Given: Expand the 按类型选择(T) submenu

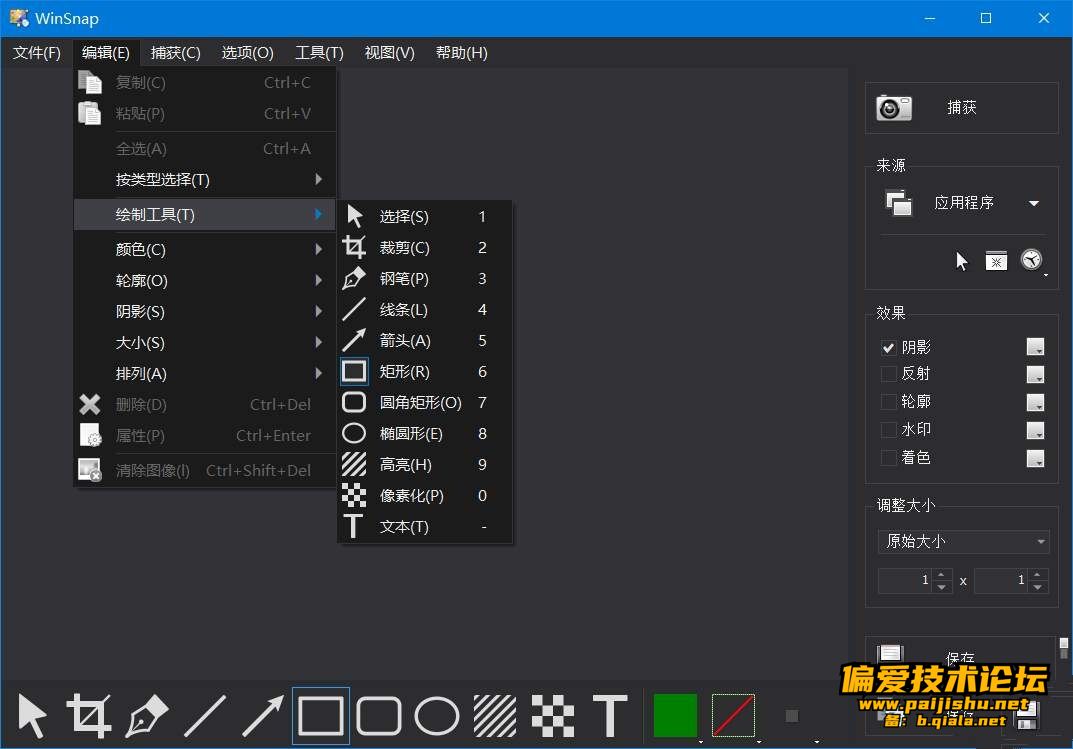Looking at the screenshot, I should (x=205, y=180).
